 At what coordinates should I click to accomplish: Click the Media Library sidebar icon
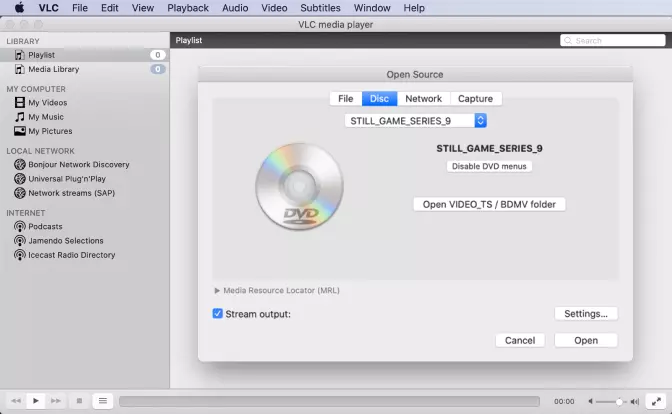click(20, 69)
